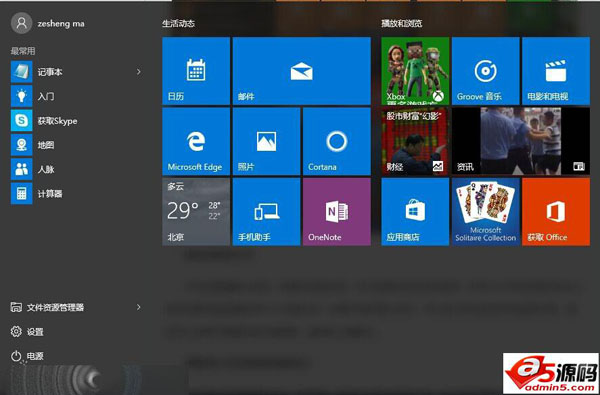Open the 财经 finance tile
The height and width of the screenshot is (395, 600).
(415, 141)
